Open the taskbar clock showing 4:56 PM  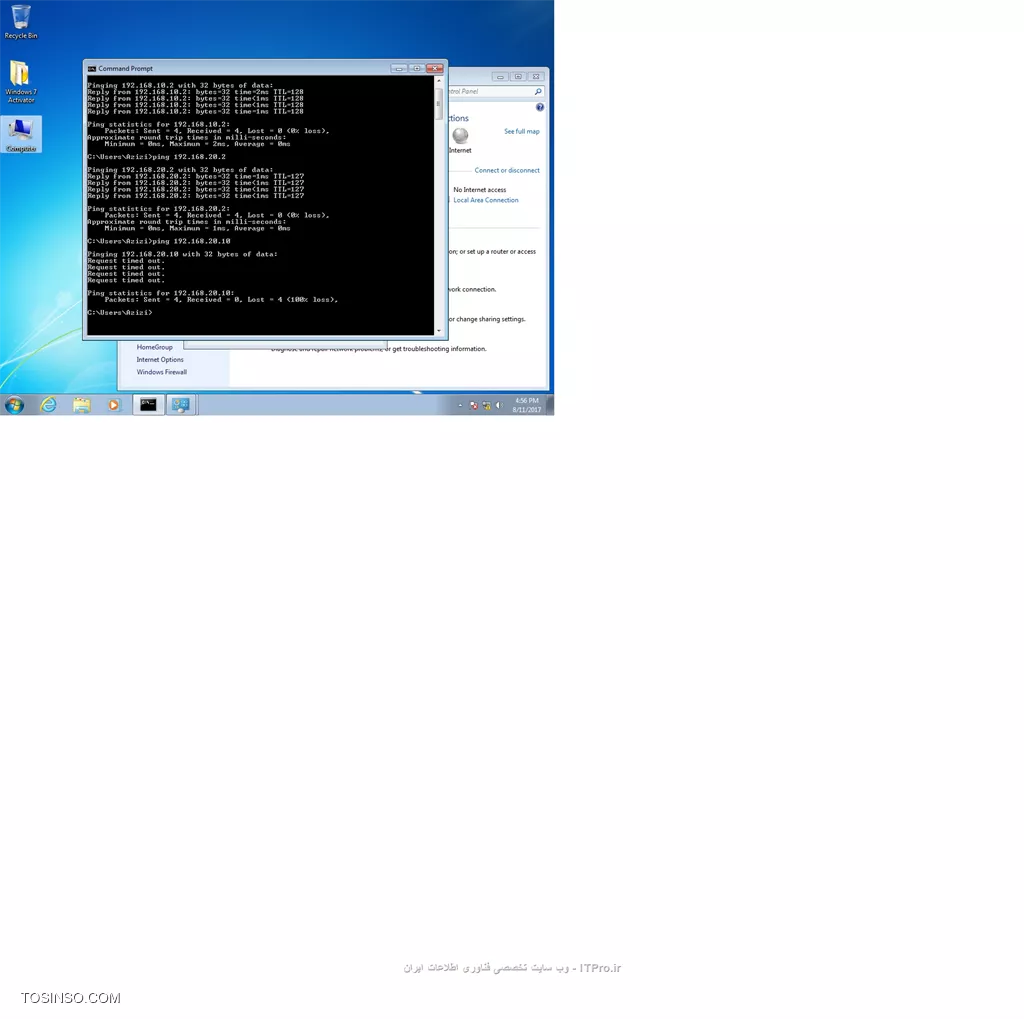click(x=526, y=405)
